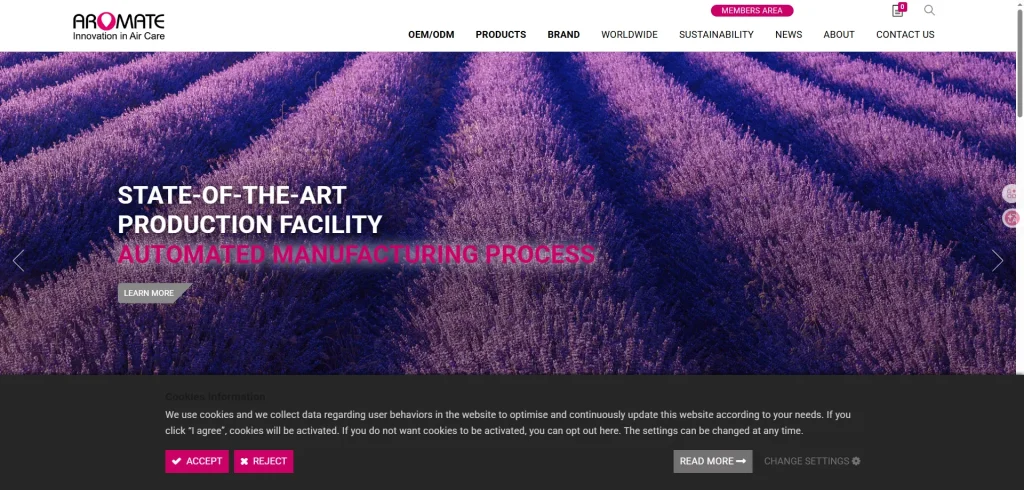Open CONTACT US page
Viewport: 1024px width, 490px height.
(x=905, y=35)
